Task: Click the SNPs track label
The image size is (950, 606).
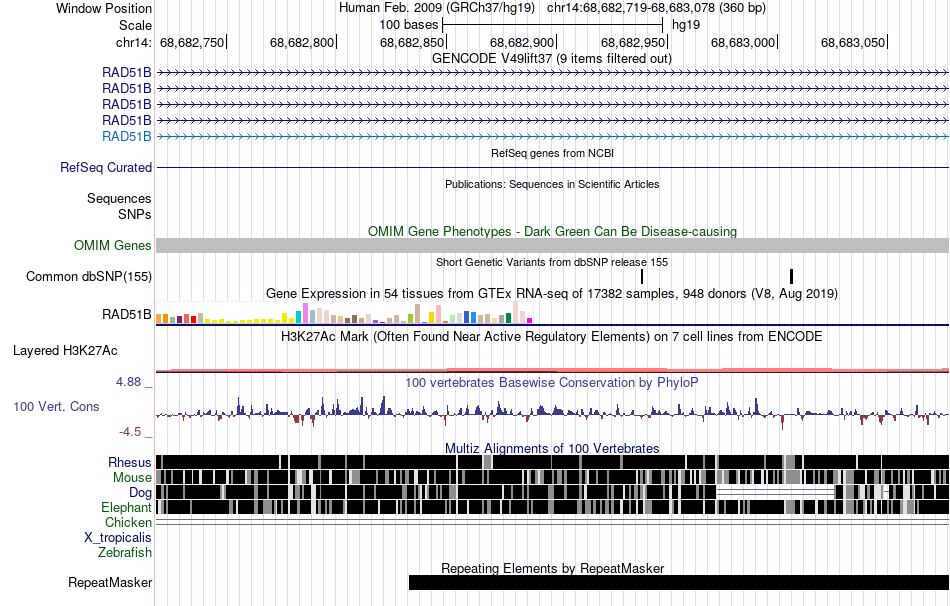Action: click(135, 214)
